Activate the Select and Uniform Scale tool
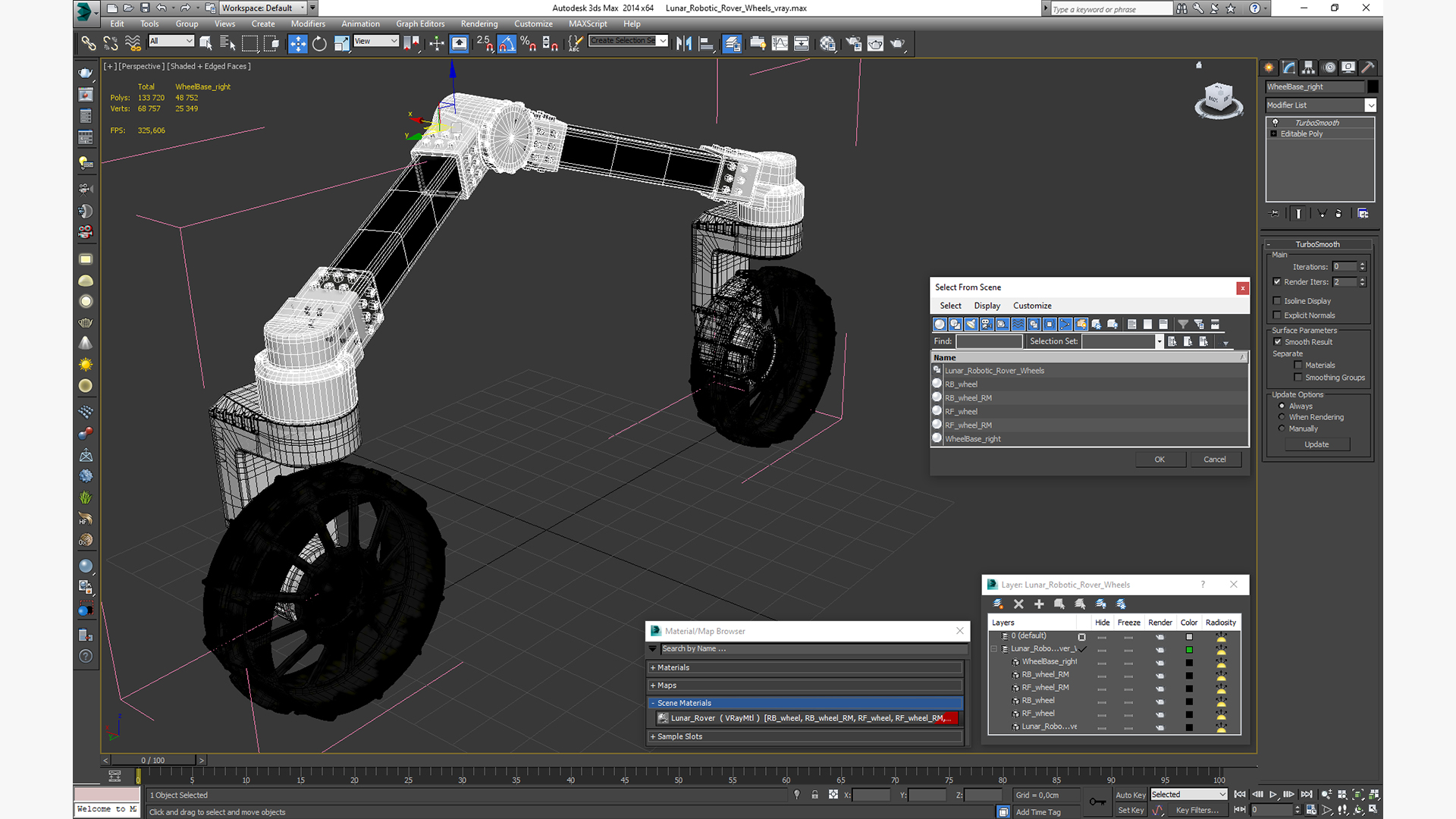1456x819 pixels. 341,44
